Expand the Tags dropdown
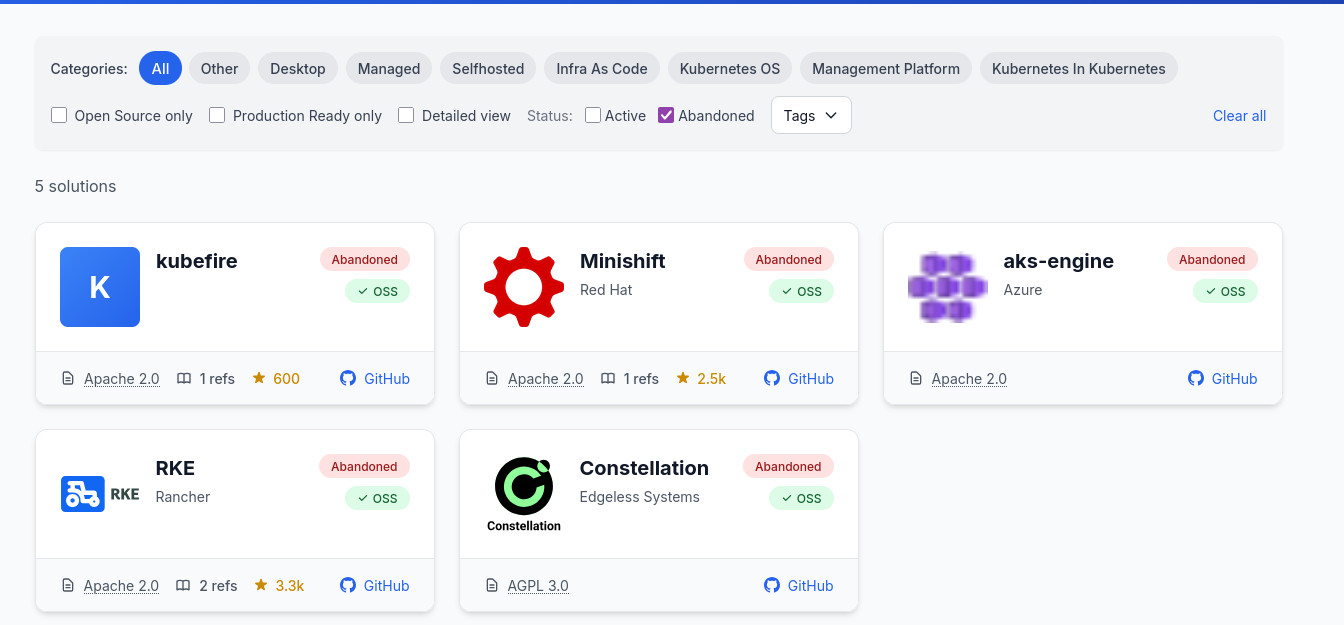The height and width of the screenshot is (625, 1344). (810, 116)
